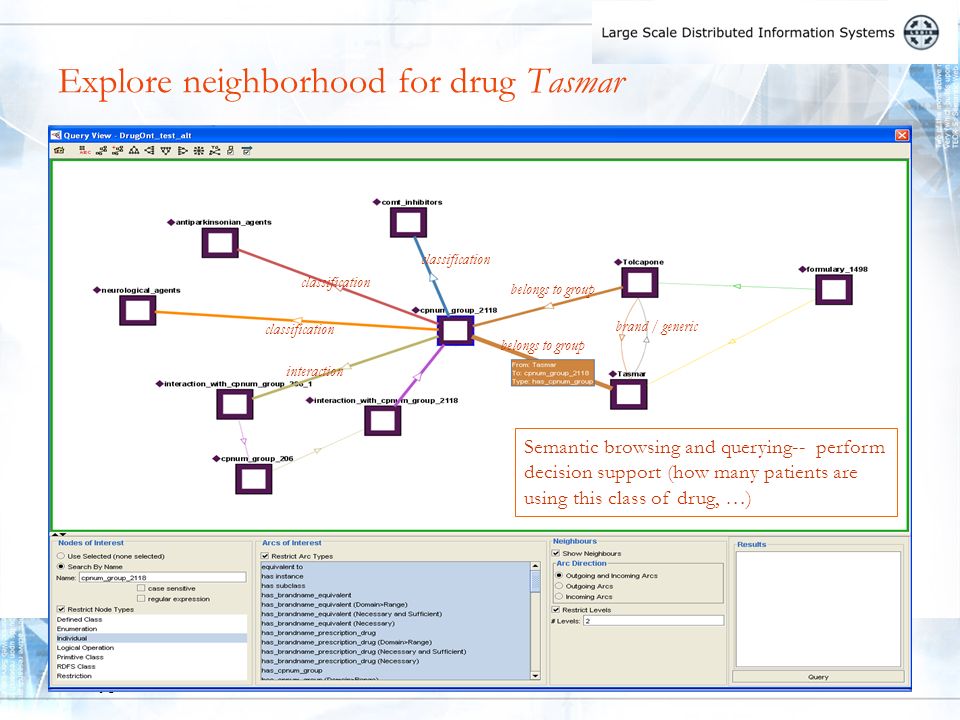Select 'RDFS Class' node type
960x720 pixels.
point(152,666)
